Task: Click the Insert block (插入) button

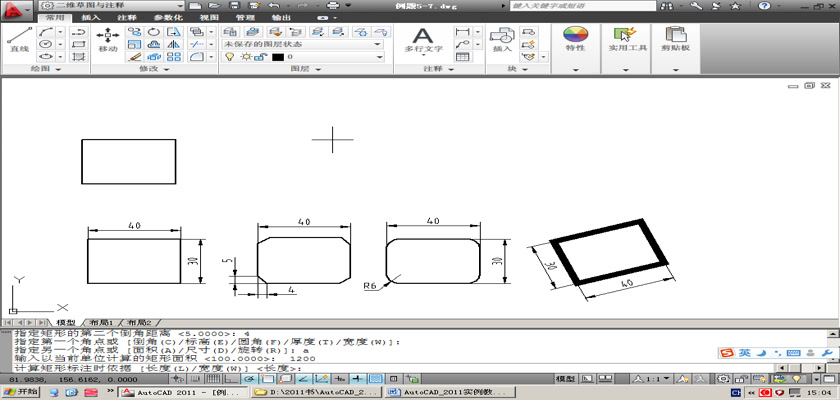Action: pos(502,40)
